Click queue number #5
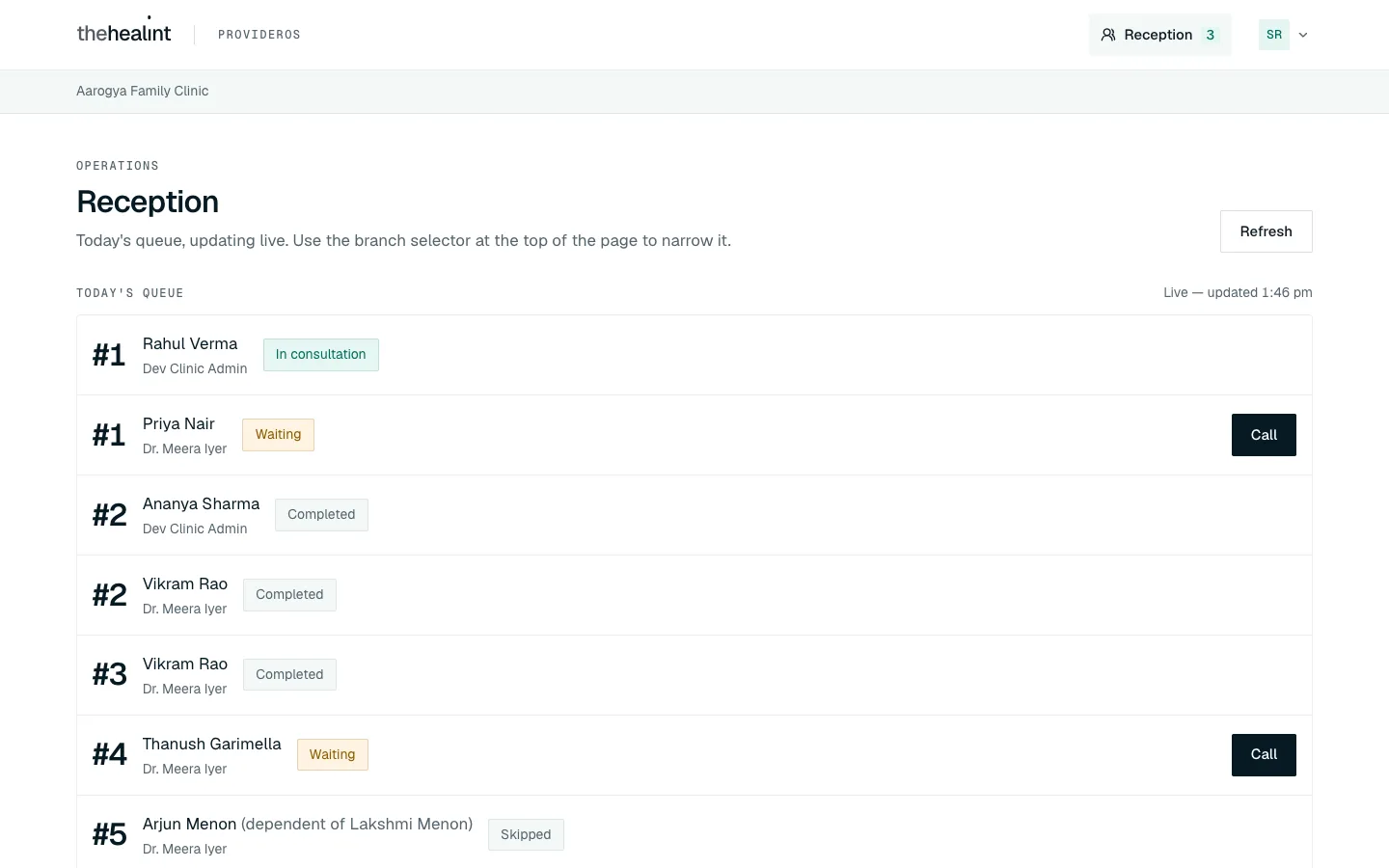 110,835
